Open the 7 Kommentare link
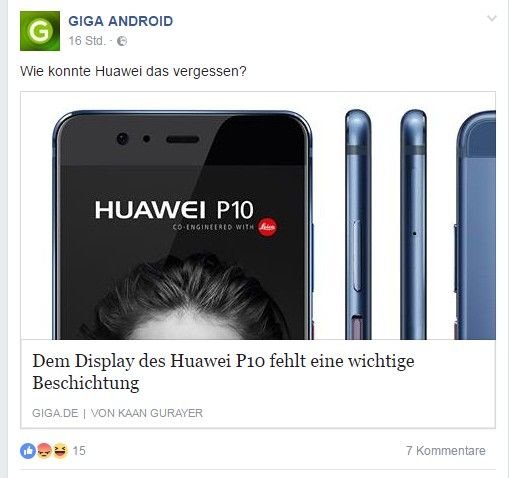 click(446, 451)
